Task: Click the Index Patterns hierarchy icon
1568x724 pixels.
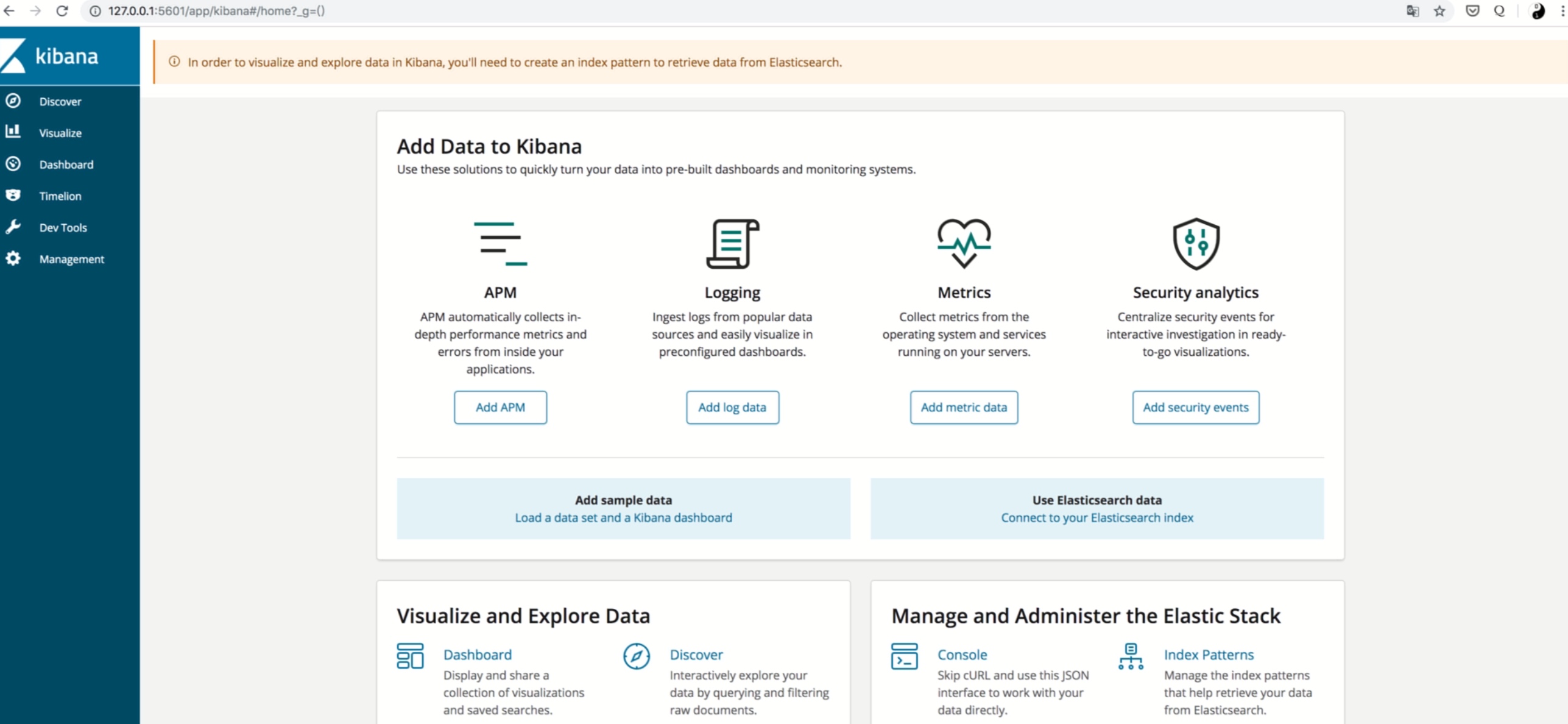Action: tap(1131, 656)
